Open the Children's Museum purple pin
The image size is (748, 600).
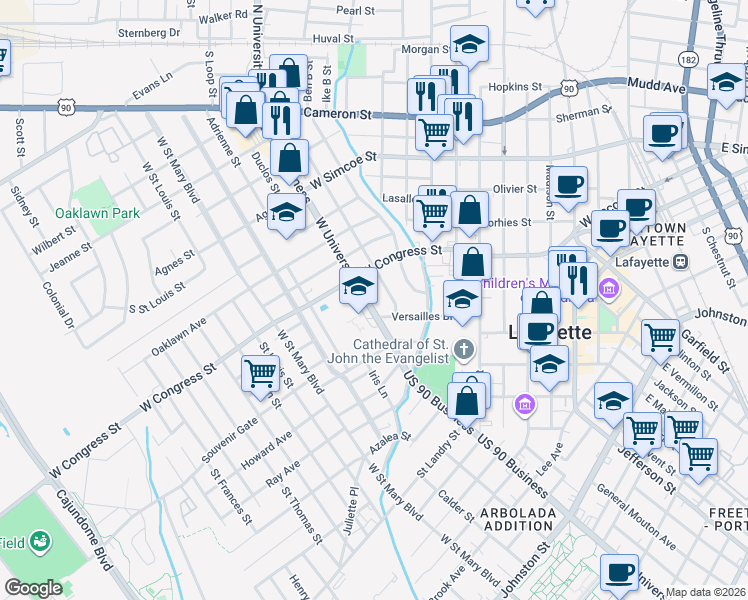click(609, 290)
